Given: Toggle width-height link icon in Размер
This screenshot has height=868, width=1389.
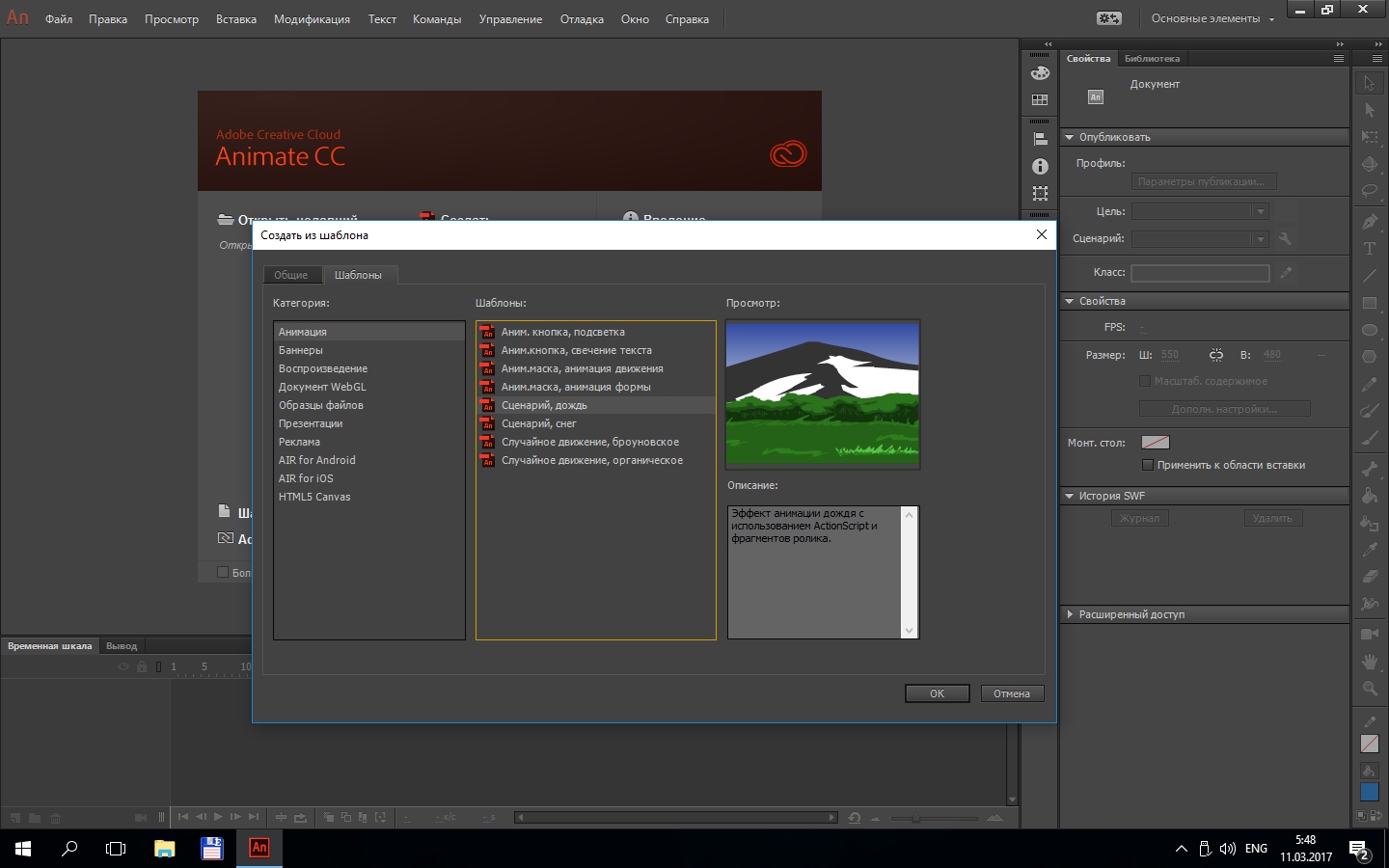Looking at the screenshot, I should click(1216, 355).
